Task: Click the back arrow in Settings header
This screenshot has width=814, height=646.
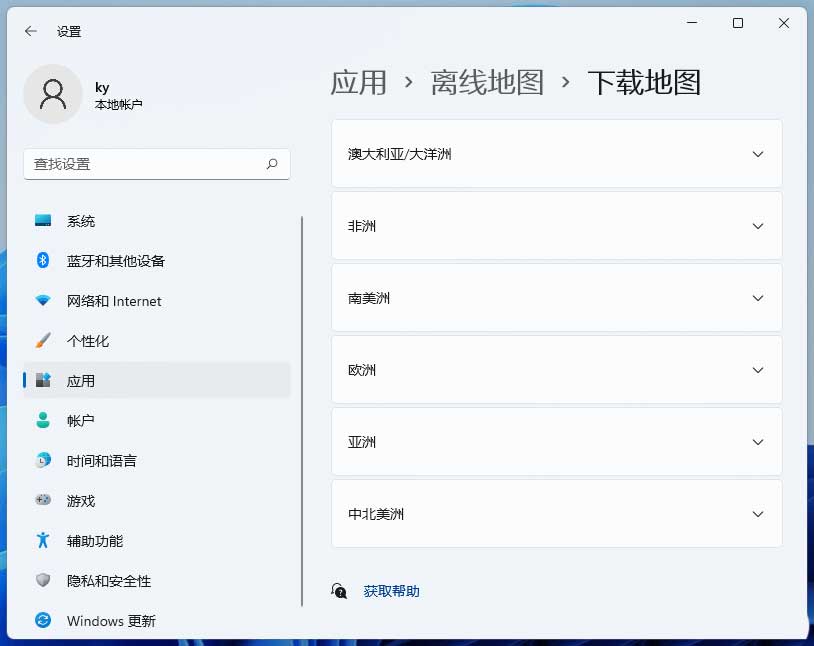Action: pos(31,31)
